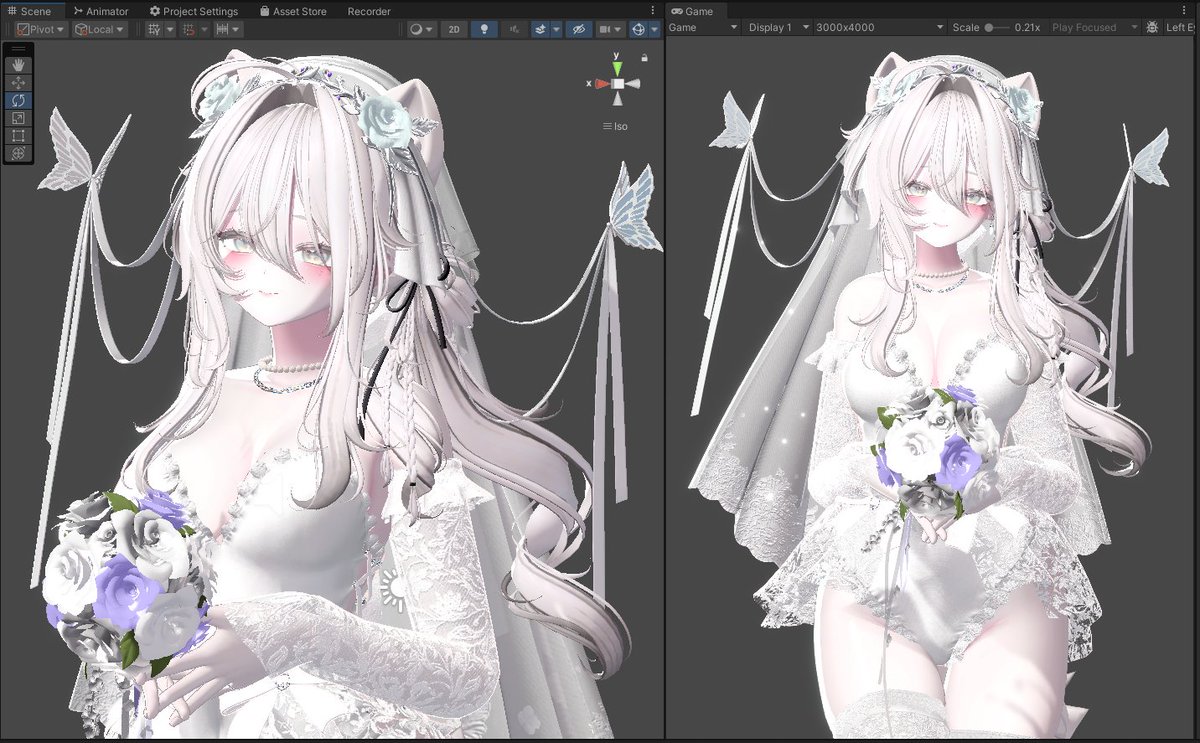Screen dimensions: 1200x743
Task: Click the grid snapping icon
Action: coord(189,29)
